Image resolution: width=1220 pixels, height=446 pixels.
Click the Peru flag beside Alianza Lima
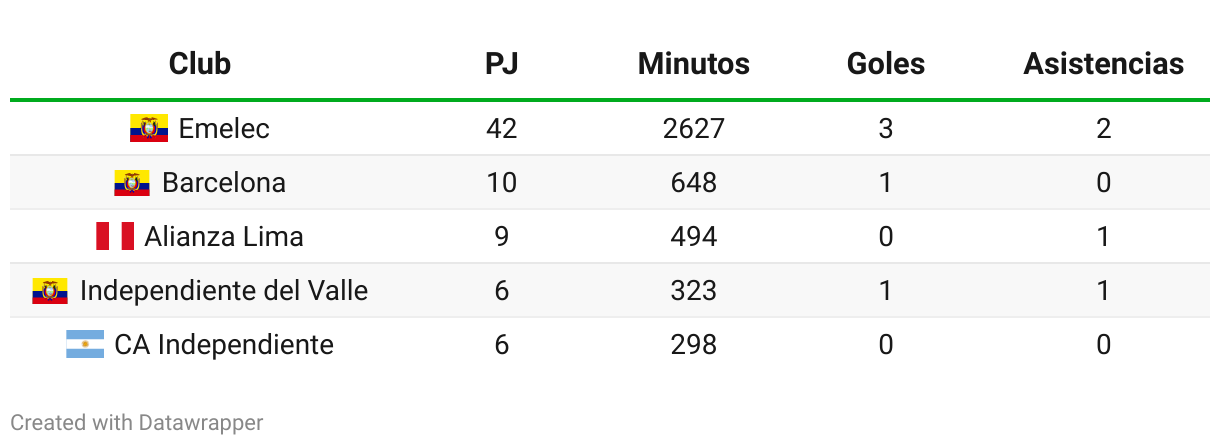tap(115, 236)
